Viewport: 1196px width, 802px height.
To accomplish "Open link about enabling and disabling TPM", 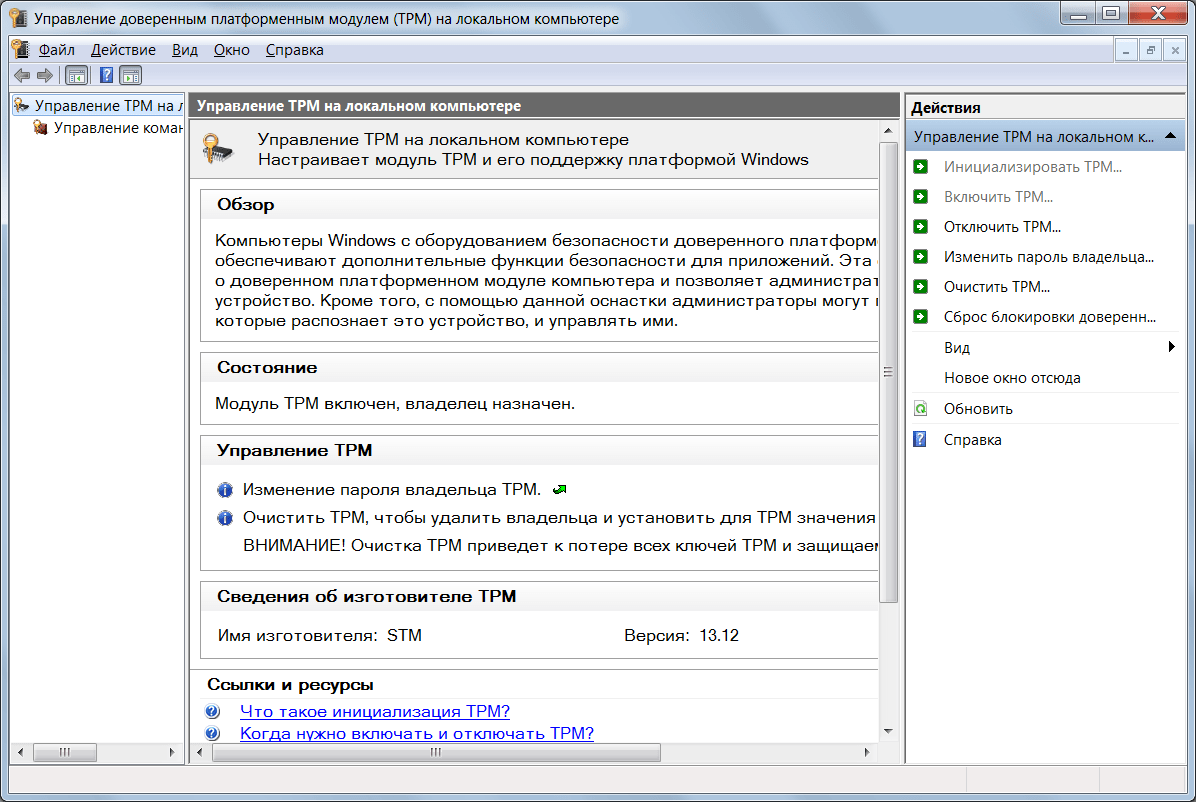I will (x=417, y=733).
